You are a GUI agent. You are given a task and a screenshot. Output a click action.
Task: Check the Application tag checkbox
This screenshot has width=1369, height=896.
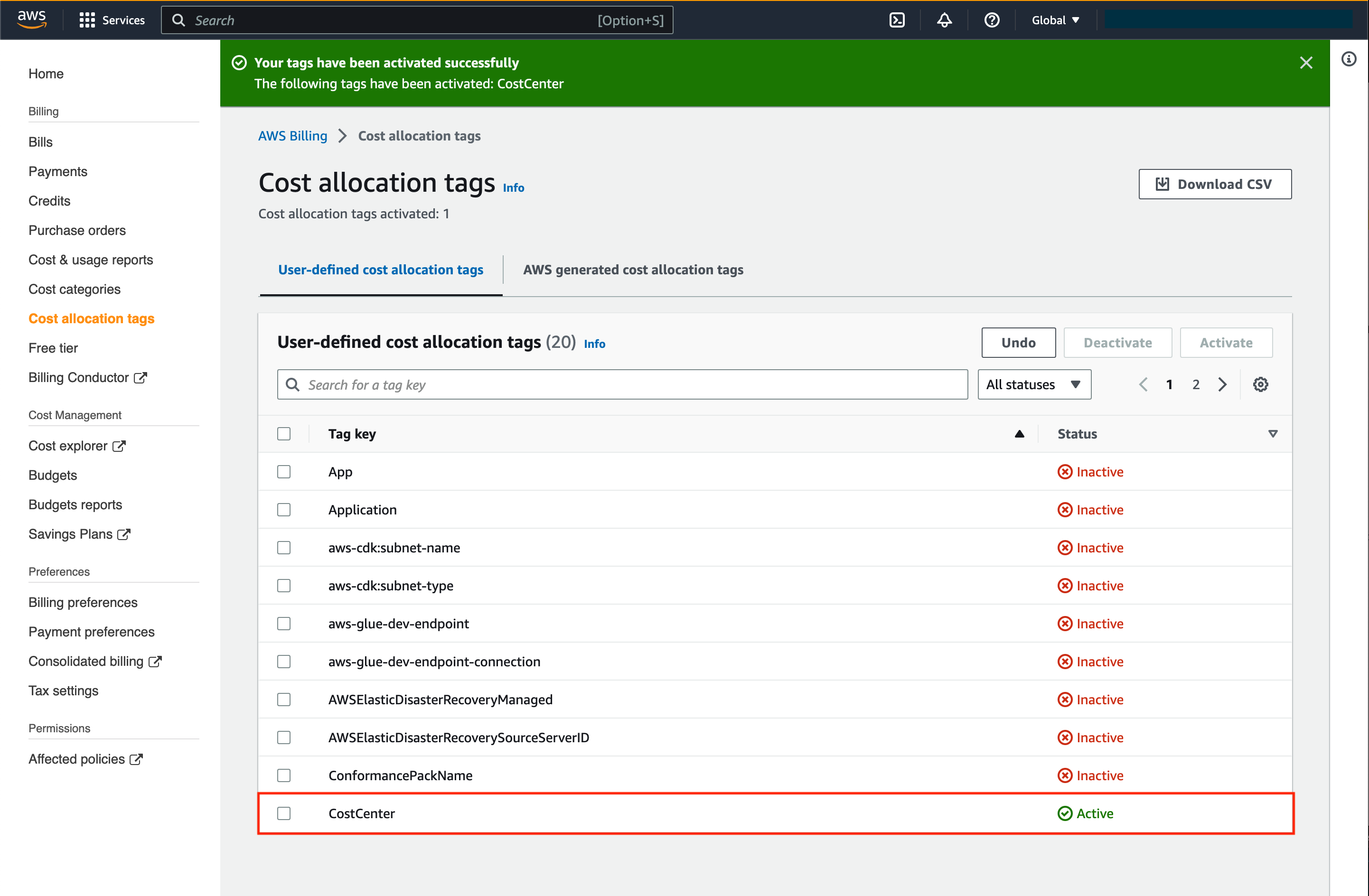284,510
